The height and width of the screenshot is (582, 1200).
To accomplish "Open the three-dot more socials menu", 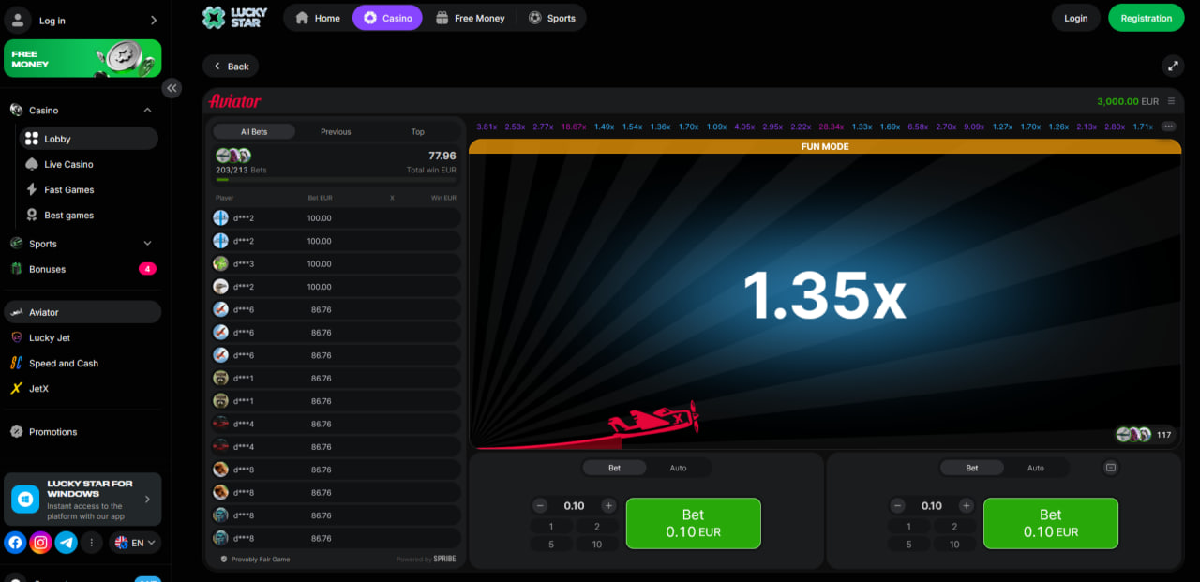I will coord(92,542).
